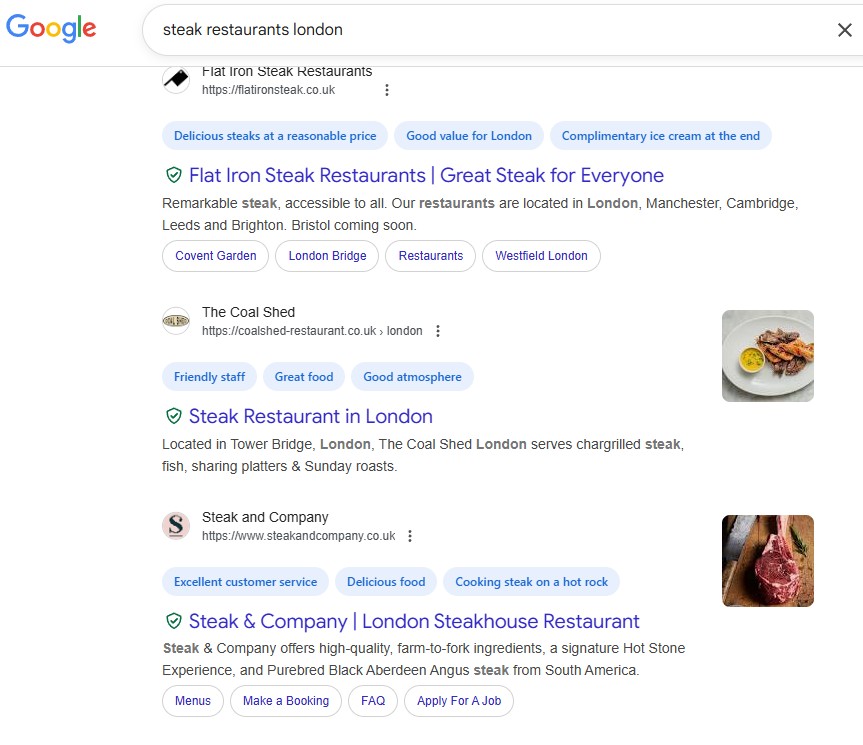Click the raw steak thumbnail image
Image resolution: width=863 pixels, height=745 pixels.
[x=768, y=561]
